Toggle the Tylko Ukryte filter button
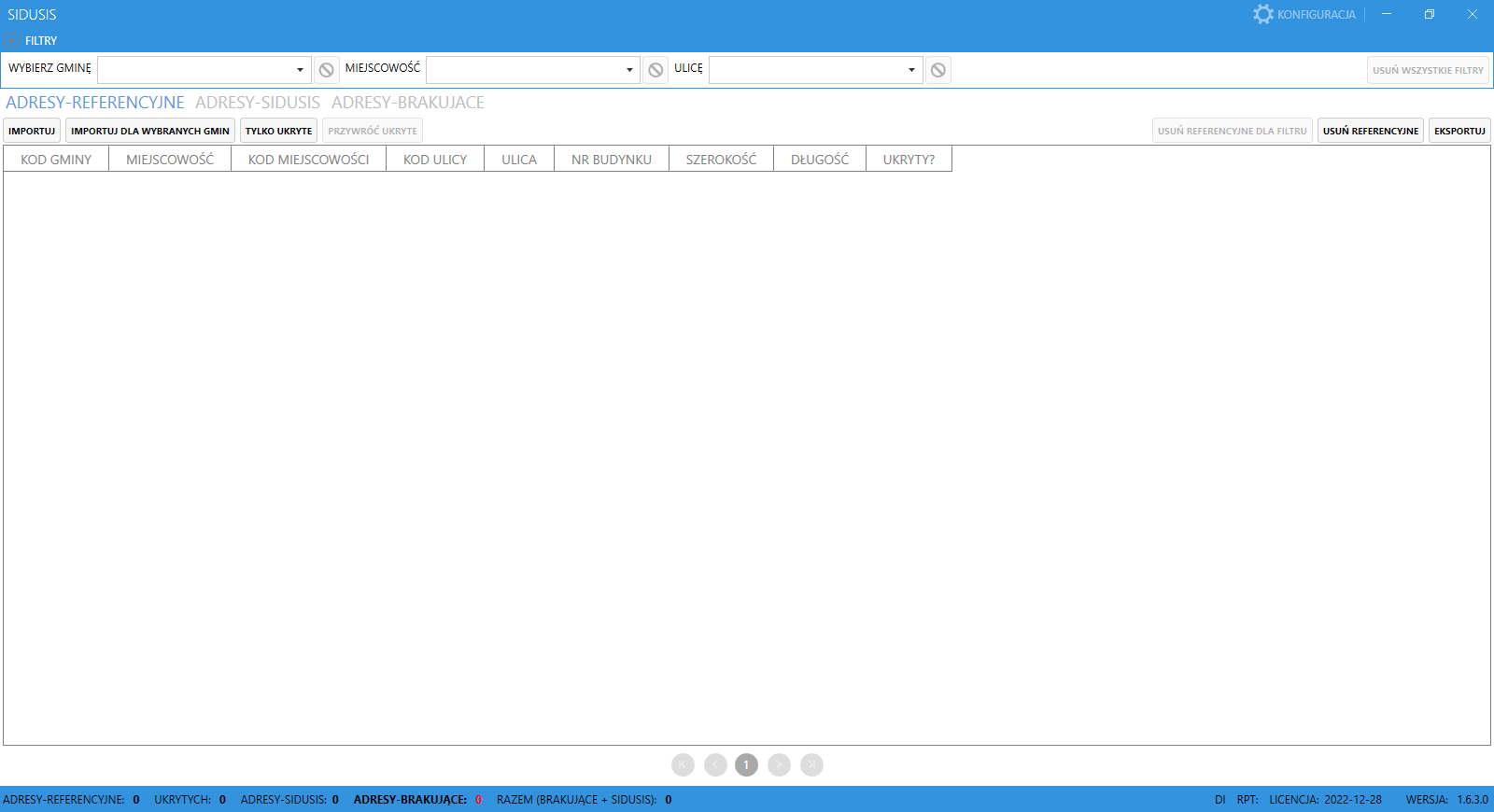1494x812 pixels. point(278,131)
